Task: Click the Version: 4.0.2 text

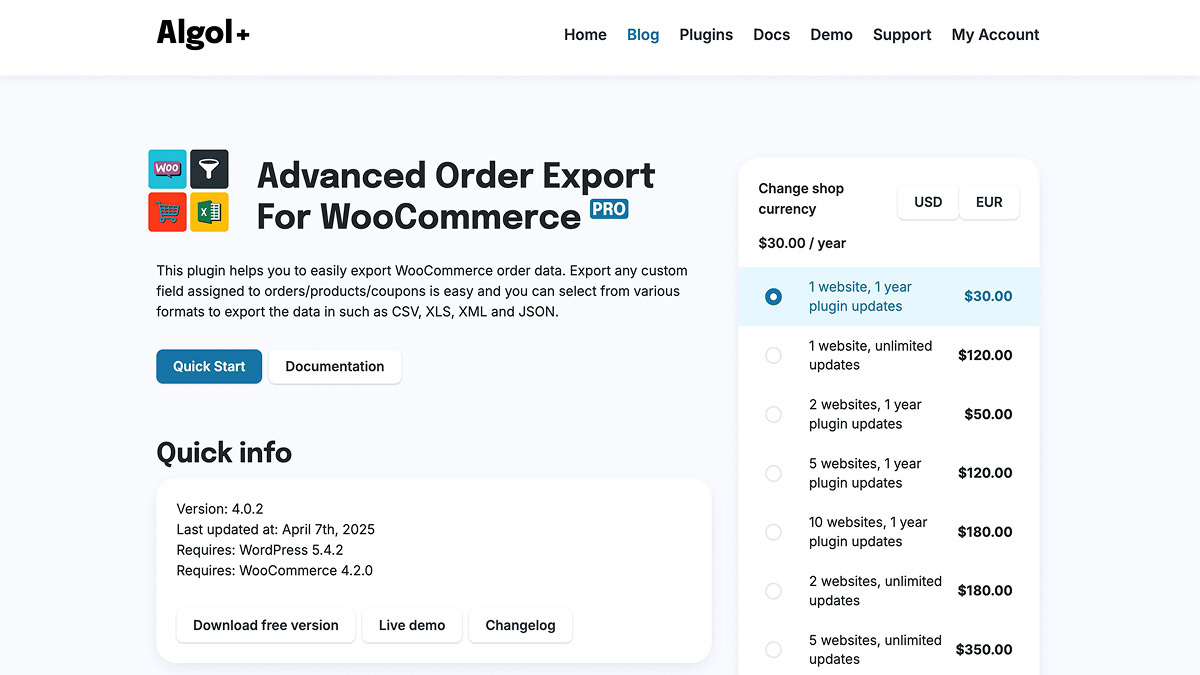Action: point(220,509)
